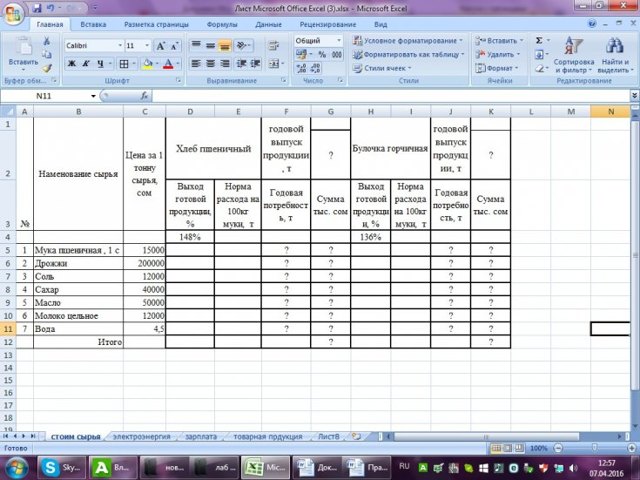640x480 pixels.
Task: Decrease font size with small A
Action: coord(174,46)
